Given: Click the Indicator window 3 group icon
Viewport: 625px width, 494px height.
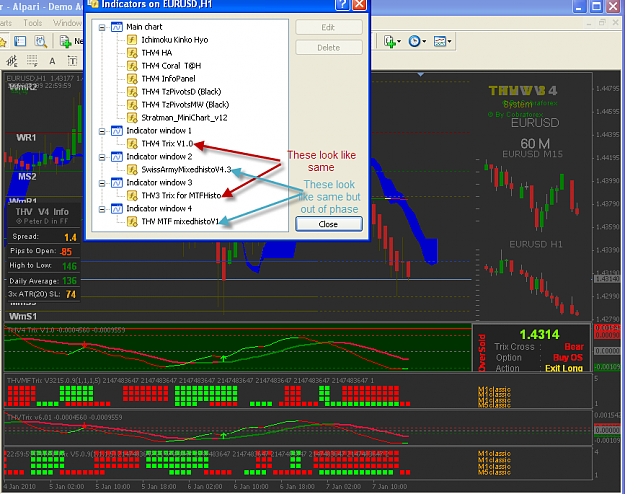Looking at the screenshot, I should coord(117,183).
